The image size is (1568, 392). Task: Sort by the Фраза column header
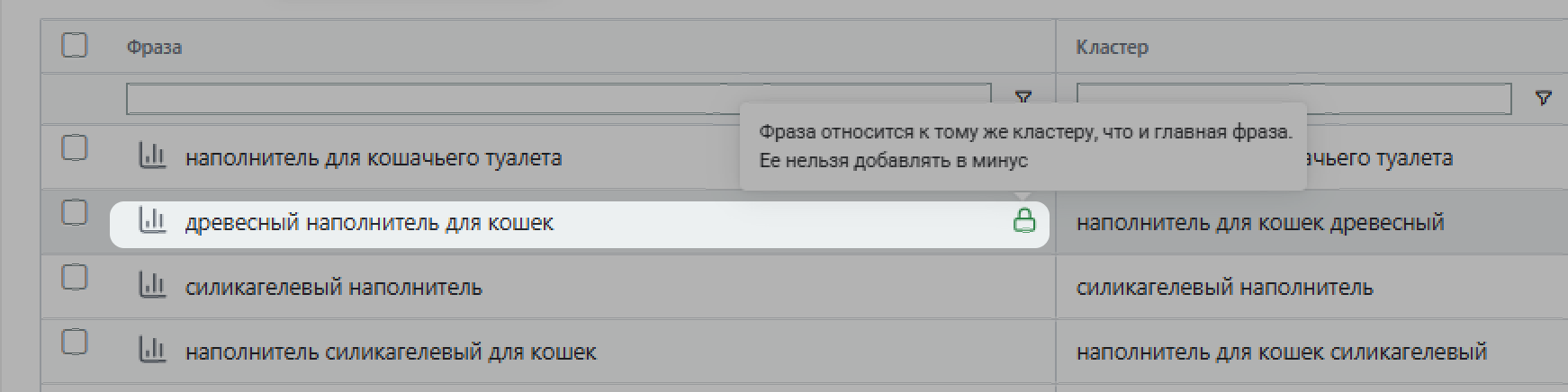click(154, 48)
